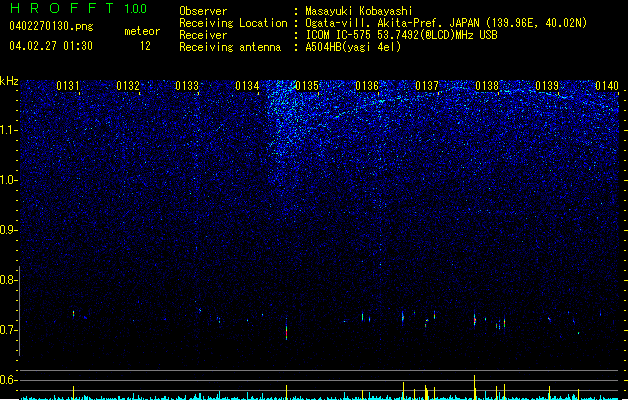Select the filename 0402270130.png
The image size is (629, 400).
51,26
